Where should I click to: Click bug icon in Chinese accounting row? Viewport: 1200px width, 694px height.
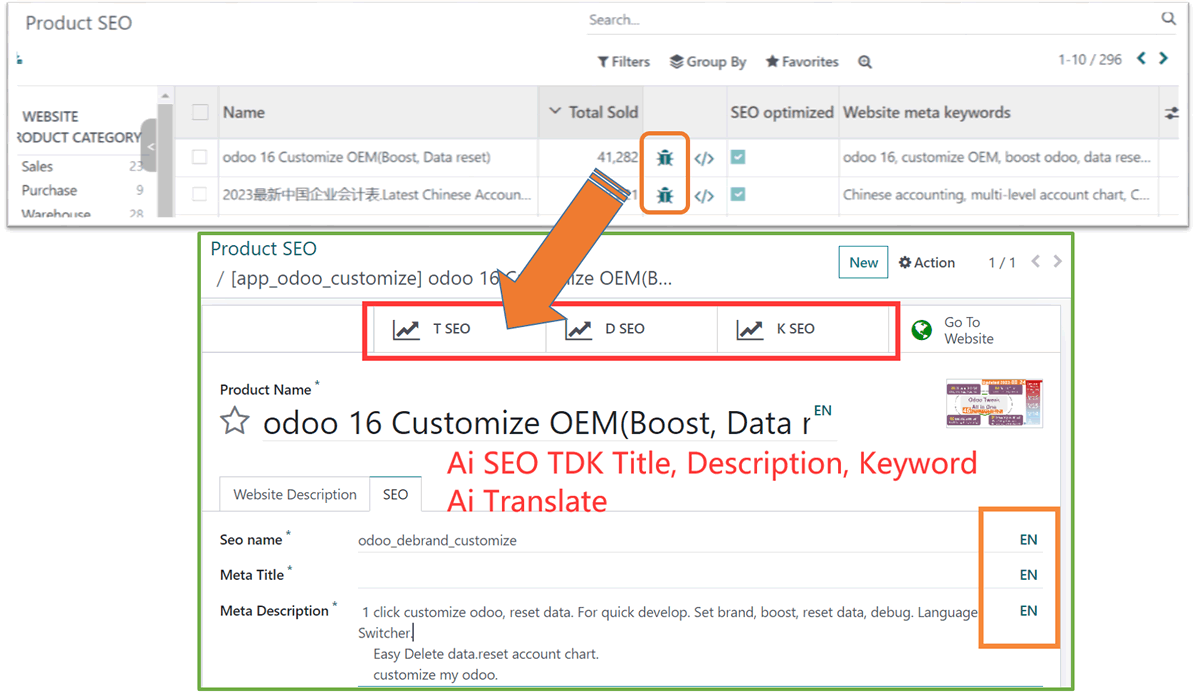665,195
